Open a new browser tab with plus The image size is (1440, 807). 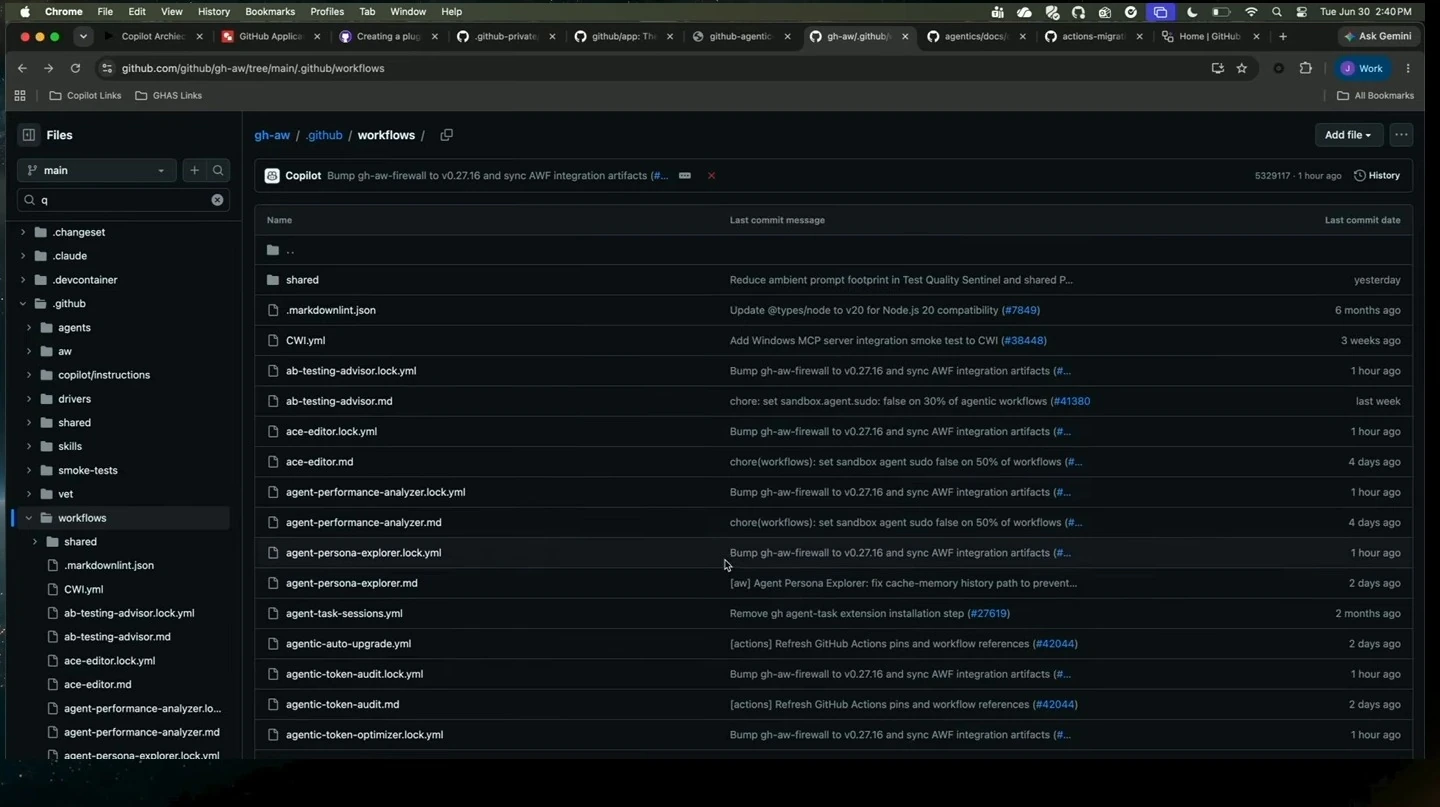coord(1283,36)
